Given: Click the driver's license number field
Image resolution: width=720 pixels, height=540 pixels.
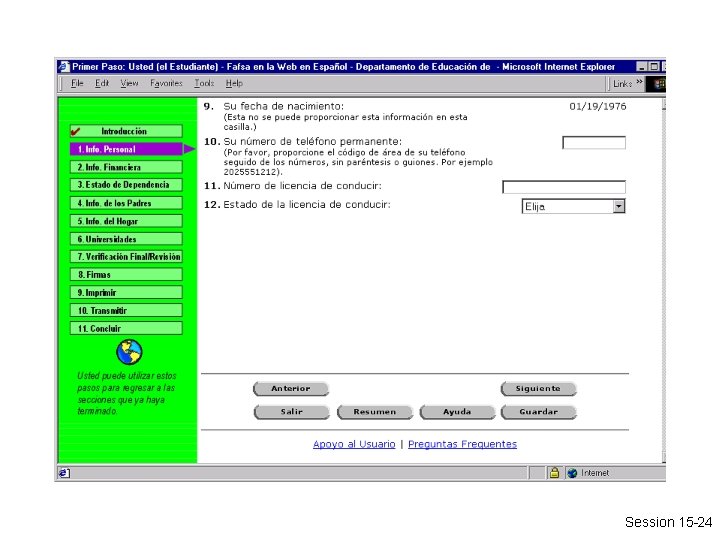Looking at the screenshot, I should [x=564, y=187].
